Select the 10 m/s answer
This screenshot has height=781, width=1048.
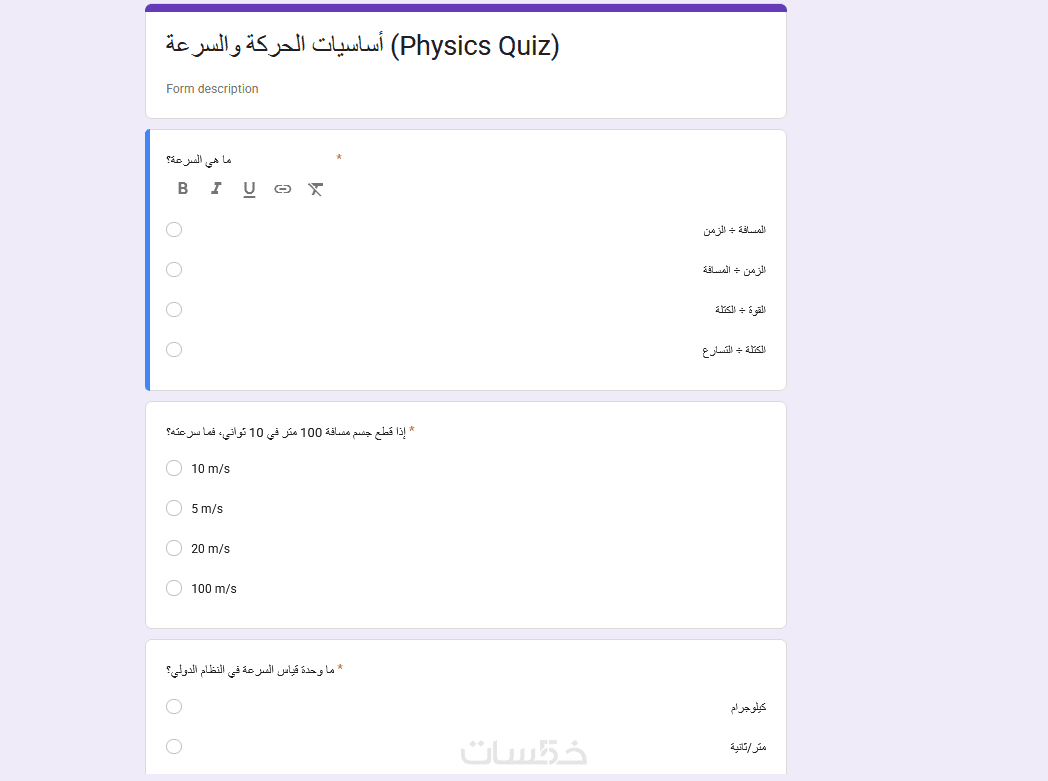click(174, 468)
